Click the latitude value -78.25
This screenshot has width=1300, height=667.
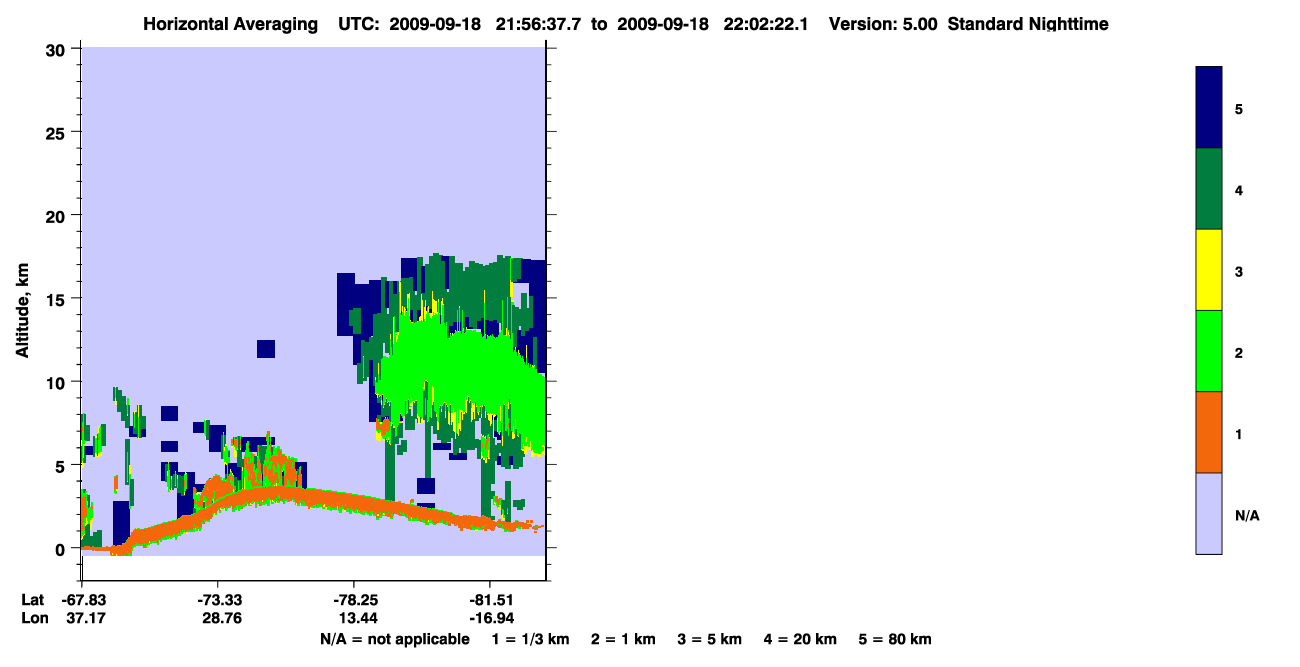pos(355,600)
